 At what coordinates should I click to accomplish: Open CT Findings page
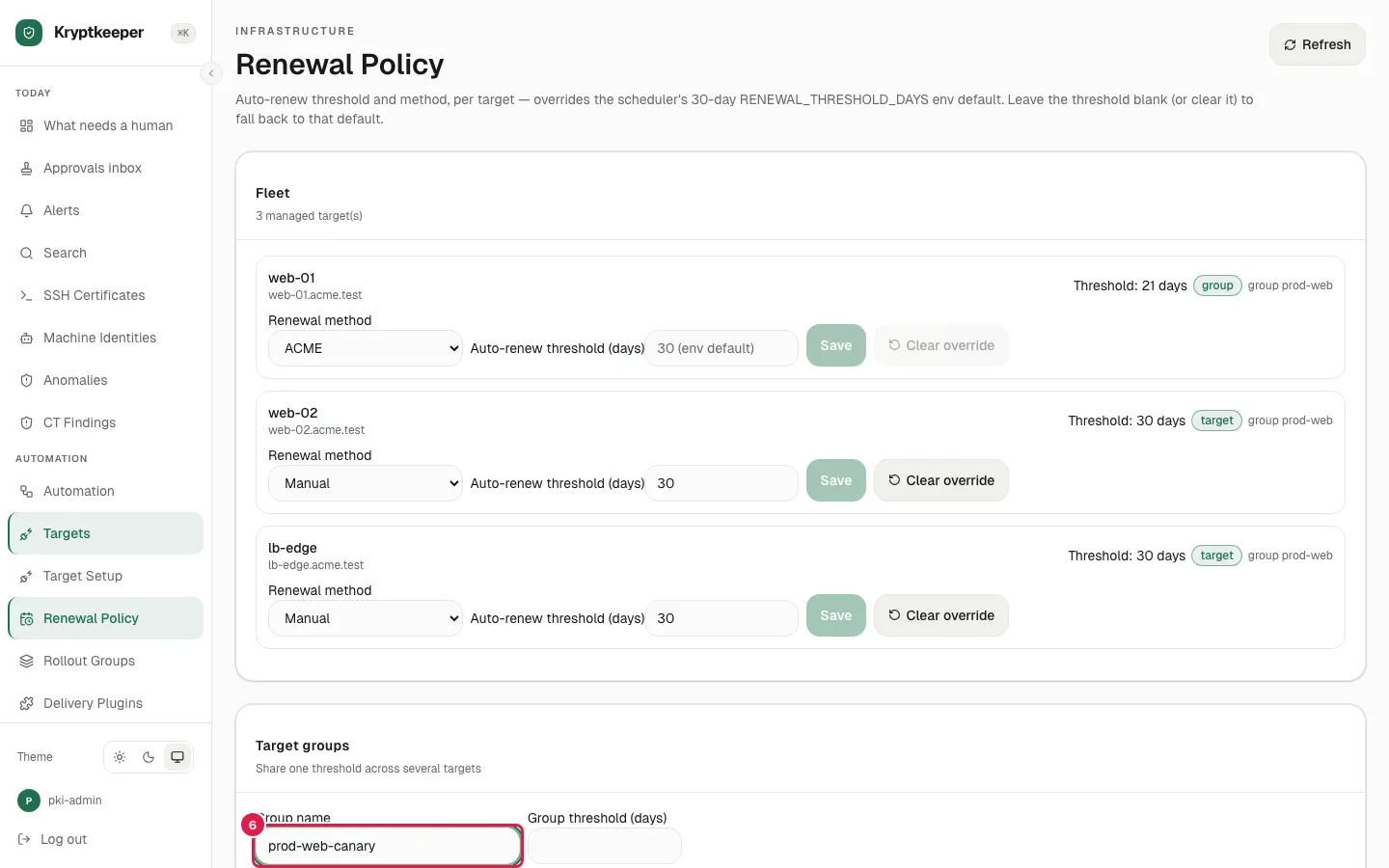pyautogui.click(x=106, y=422)
